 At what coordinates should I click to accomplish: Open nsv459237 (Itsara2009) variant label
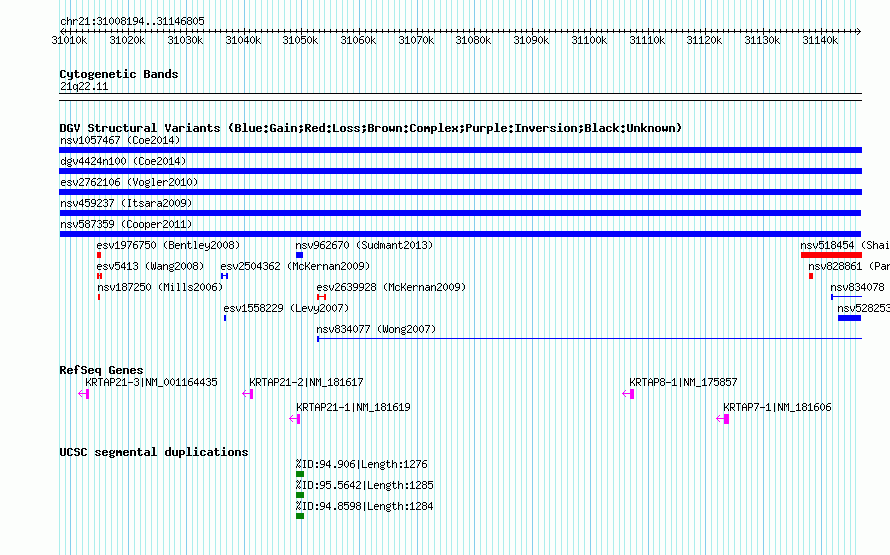click(126, 203)
